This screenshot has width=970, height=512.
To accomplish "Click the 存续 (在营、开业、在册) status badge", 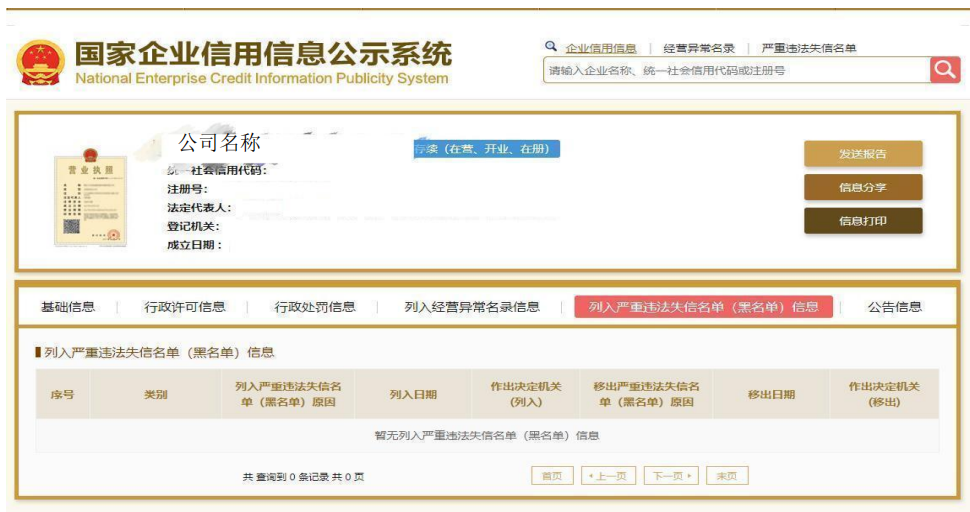I will tap(487, 149).
